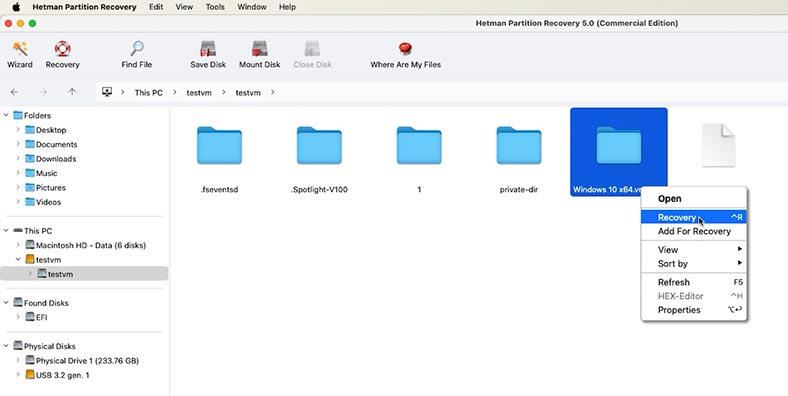
Task: Click This PC in the breadcrumb path
Action: 149,92
